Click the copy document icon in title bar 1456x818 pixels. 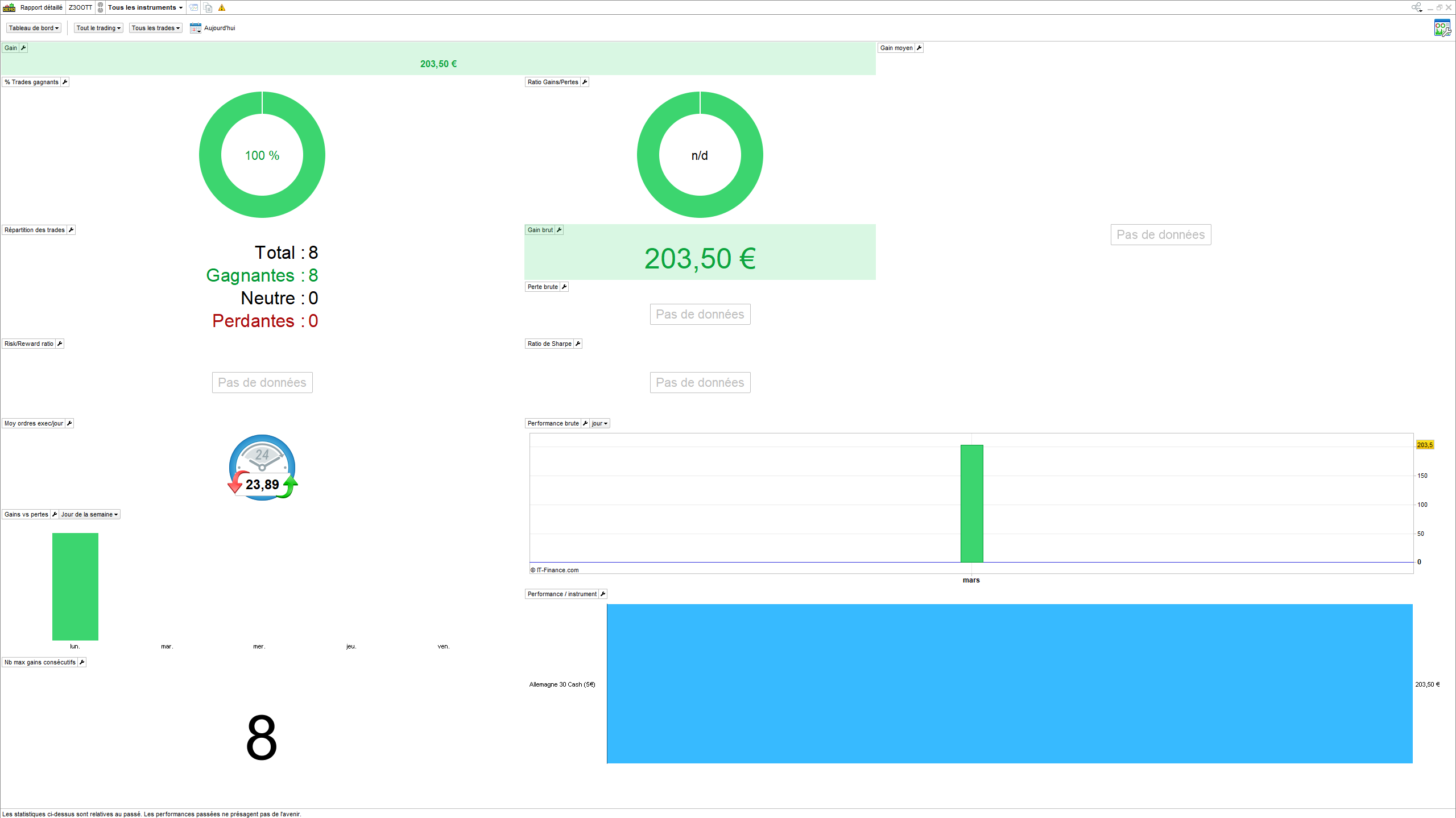tap(208, 7)
